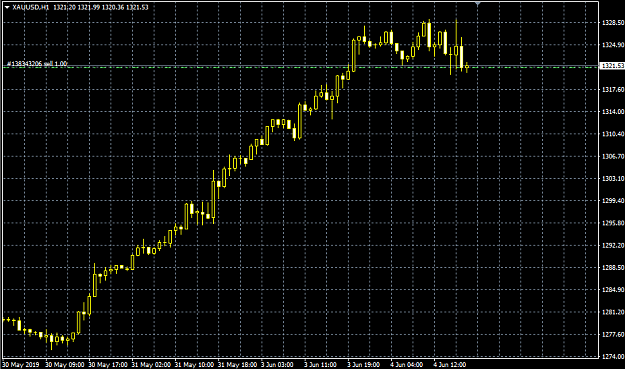Click the current price tag 1321.53
This screenshot has width=625, height=369.
point(612,65)
